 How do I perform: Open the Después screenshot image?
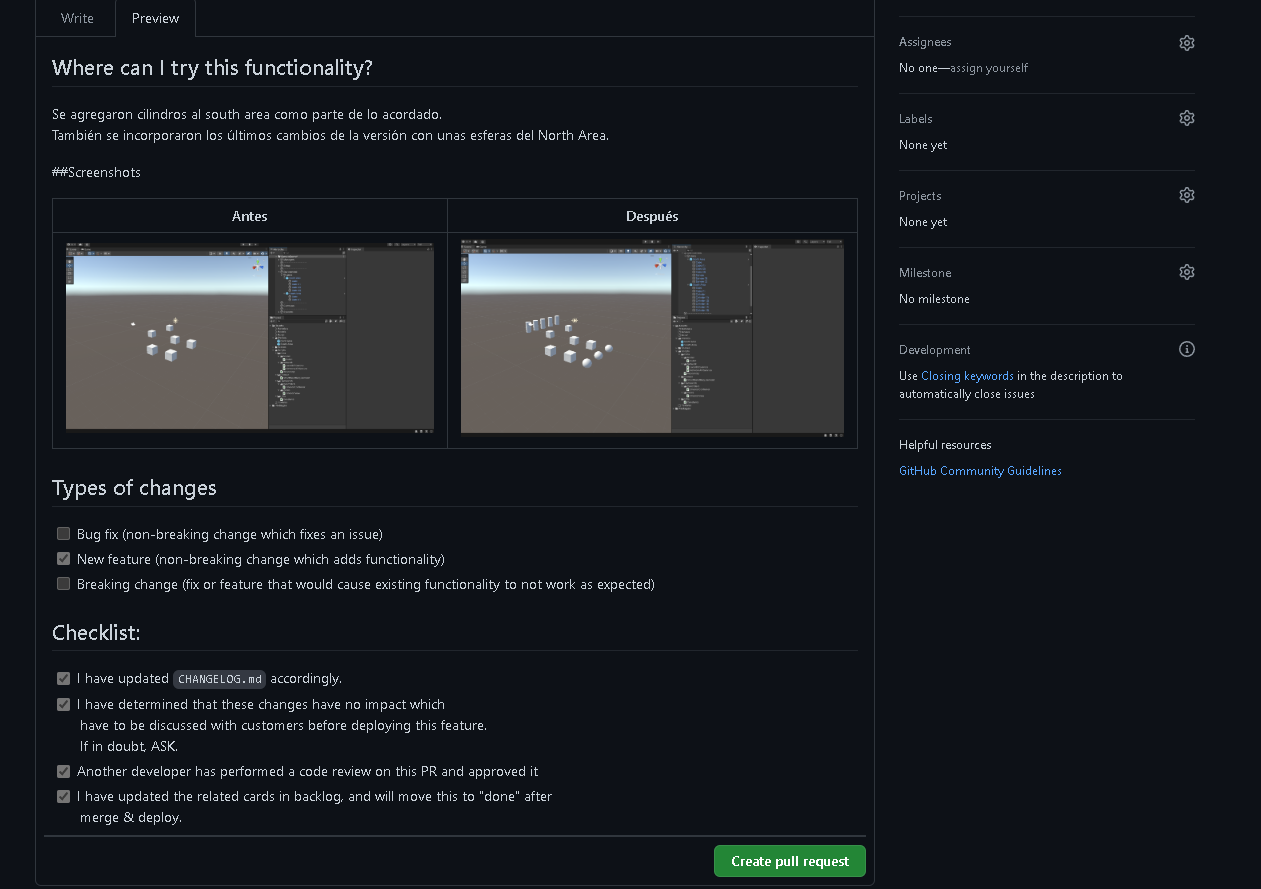point(652,338)
